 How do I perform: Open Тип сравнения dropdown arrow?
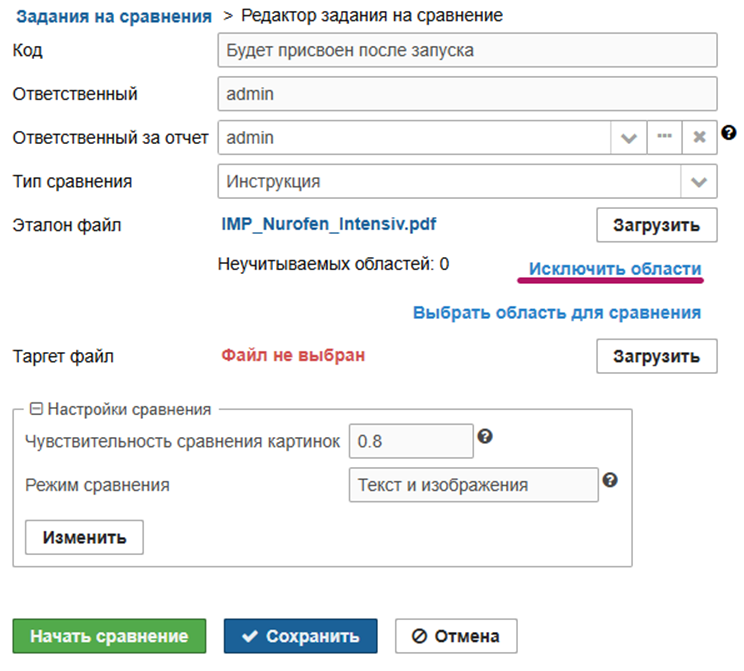(x=699, y=182)
